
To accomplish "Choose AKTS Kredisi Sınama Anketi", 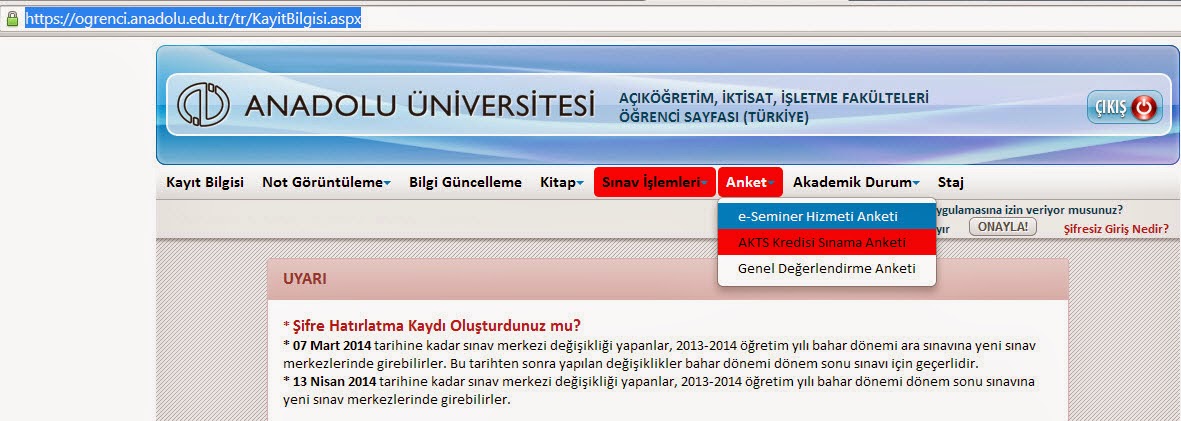I will pos(826,243).
